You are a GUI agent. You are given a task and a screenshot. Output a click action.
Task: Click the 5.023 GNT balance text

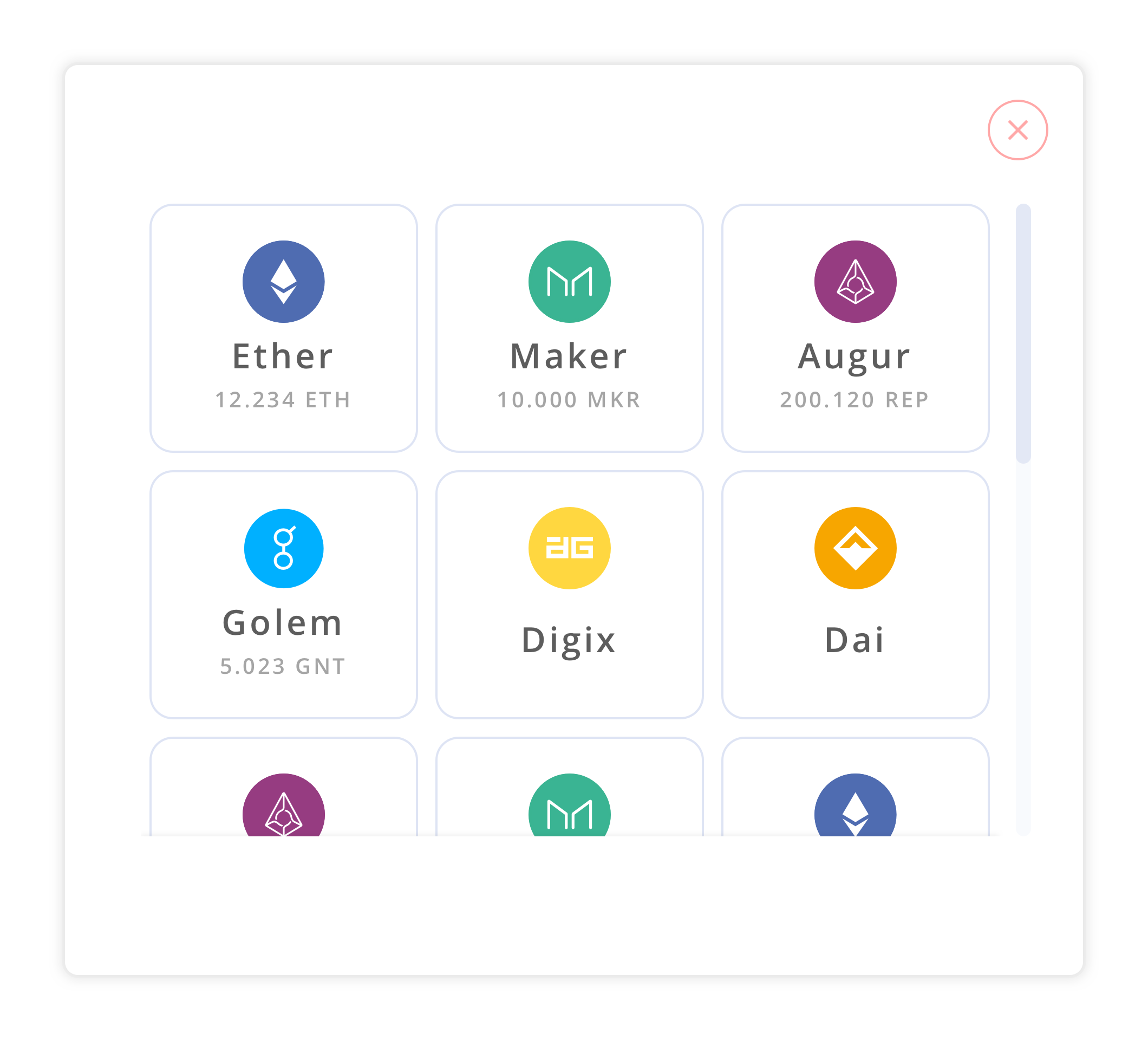(x=282, y=665)
